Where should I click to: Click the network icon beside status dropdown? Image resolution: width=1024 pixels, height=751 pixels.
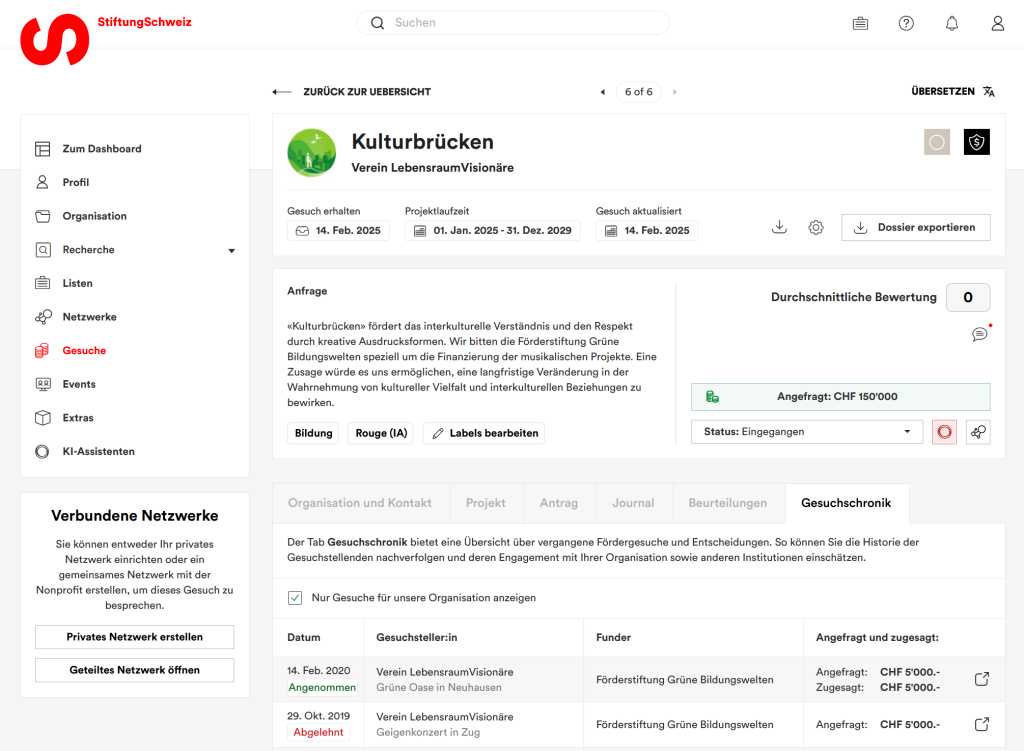(978, 432)
